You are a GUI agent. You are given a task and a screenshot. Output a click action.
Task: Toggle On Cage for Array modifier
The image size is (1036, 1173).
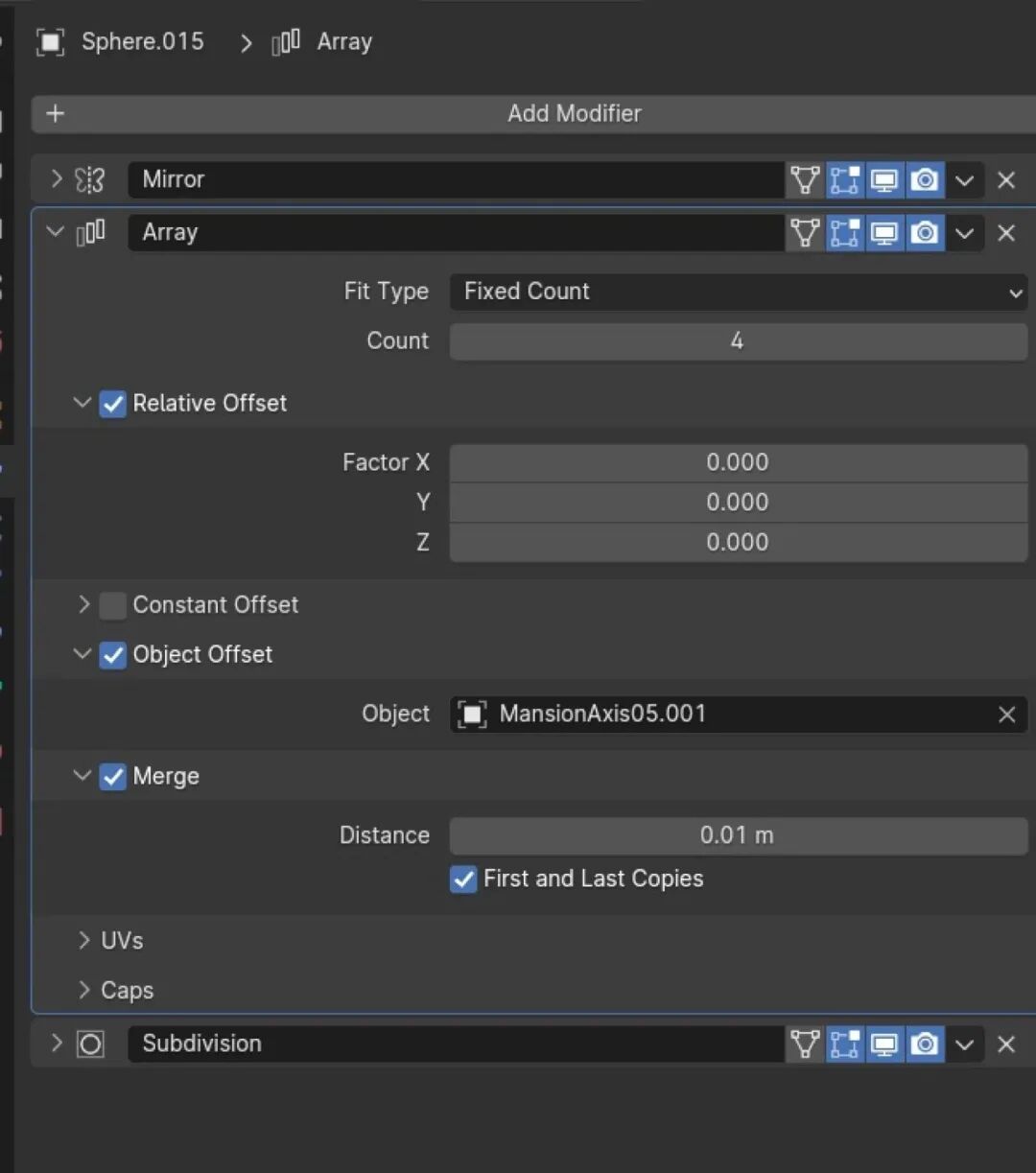click(805, 232)
